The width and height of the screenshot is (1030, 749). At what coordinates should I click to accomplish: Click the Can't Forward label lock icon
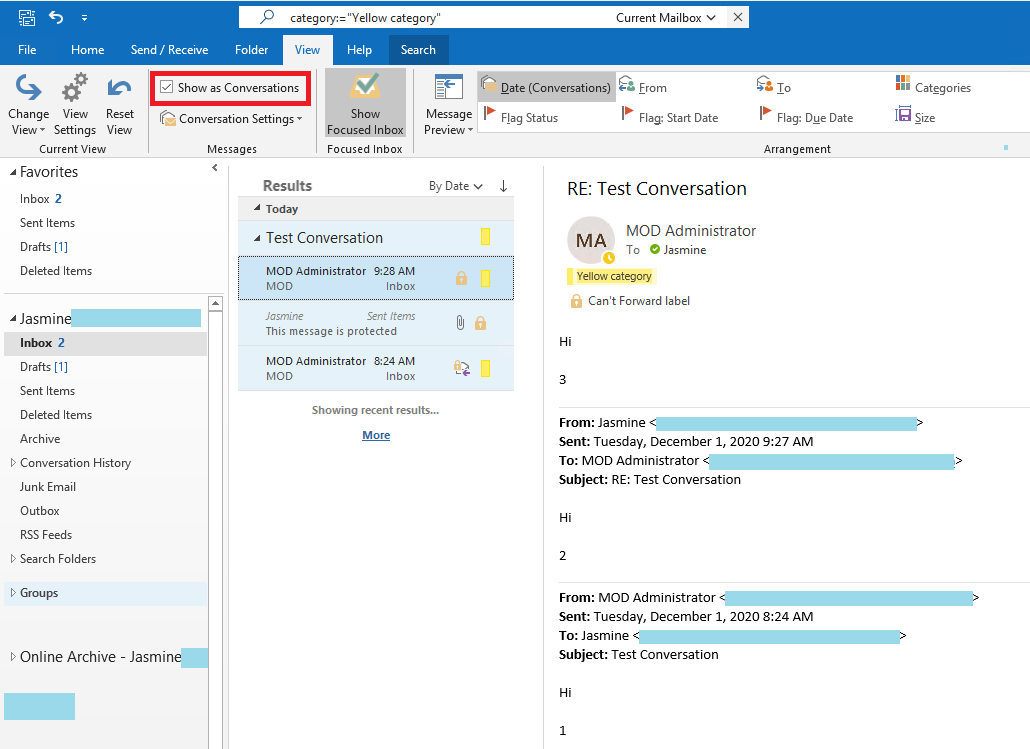point(576,301)
